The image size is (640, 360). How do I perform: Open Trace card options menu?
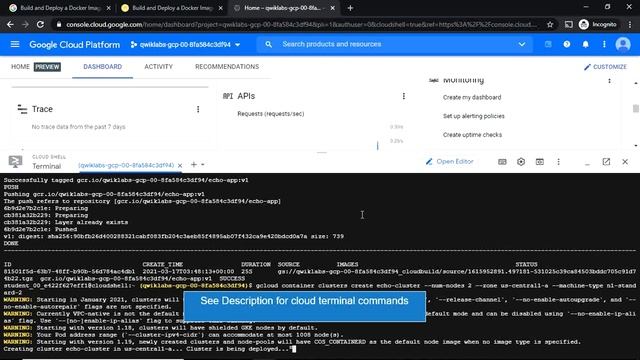tap(198, 109)
